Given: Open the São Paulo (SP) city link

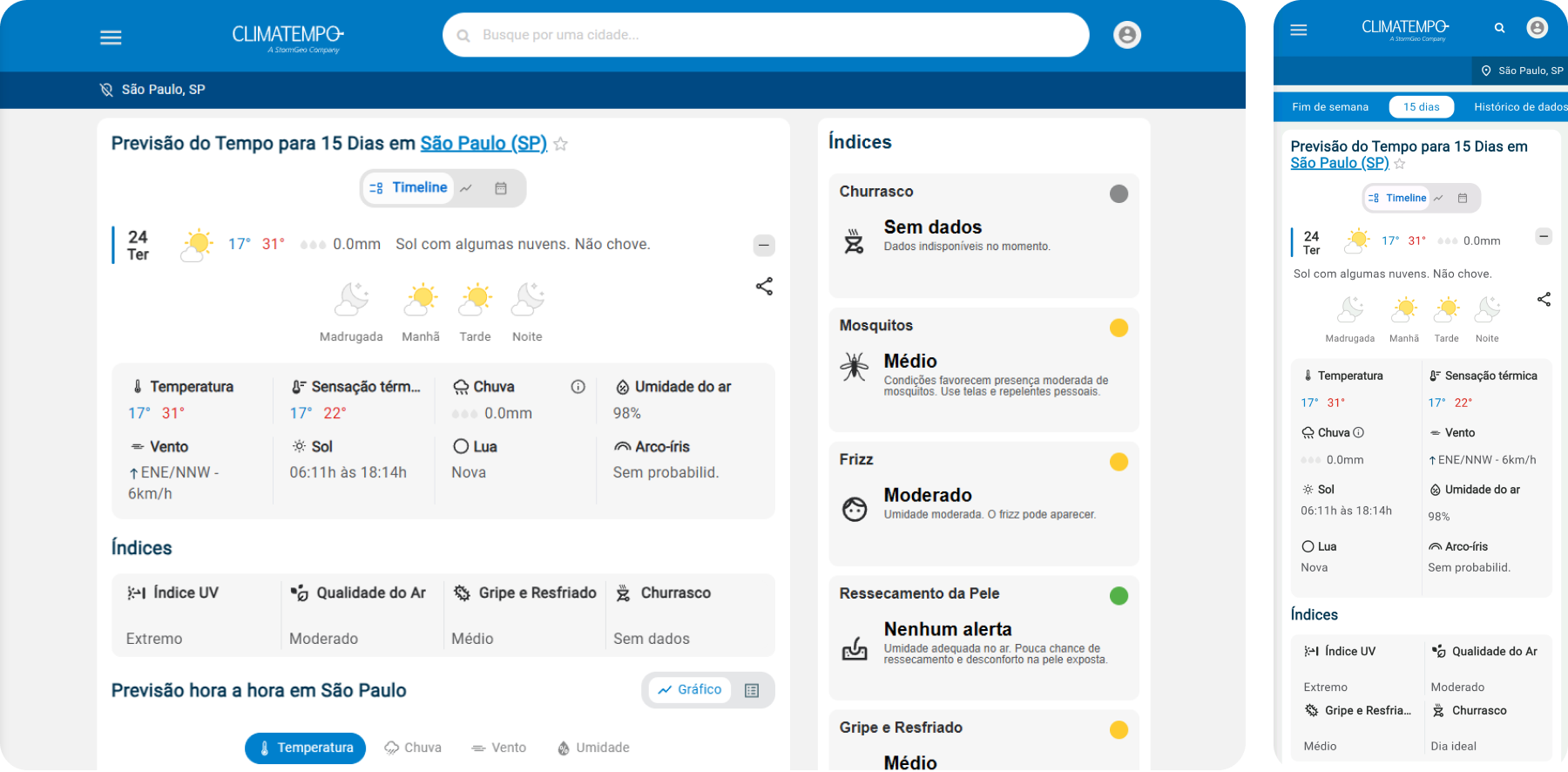Looking at the screenshot, I should [x=483, y=143].
